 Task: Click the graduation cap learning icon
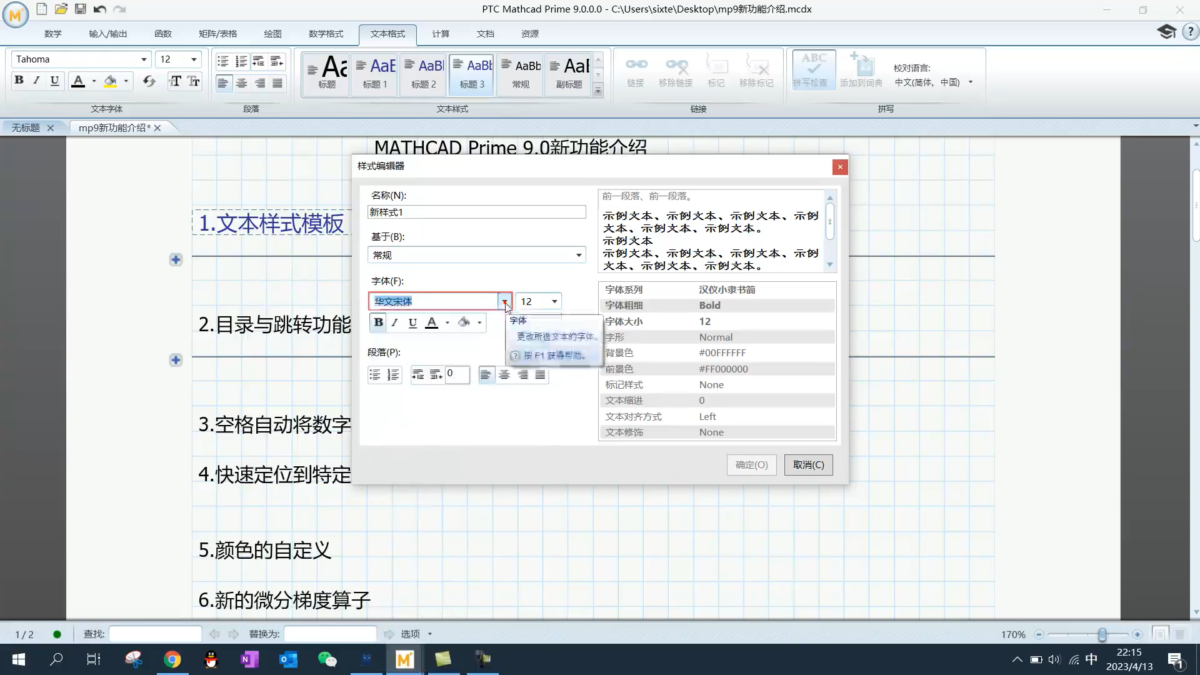click(1166, 32)
